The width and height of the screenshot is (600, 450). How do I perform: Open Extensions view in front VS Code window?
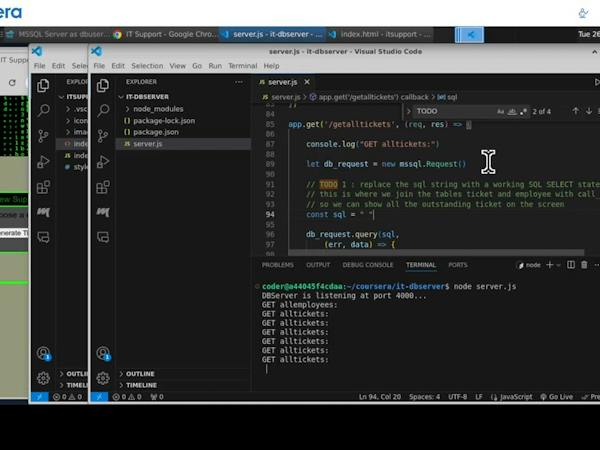pyautogui.click(x=103, y=187)
